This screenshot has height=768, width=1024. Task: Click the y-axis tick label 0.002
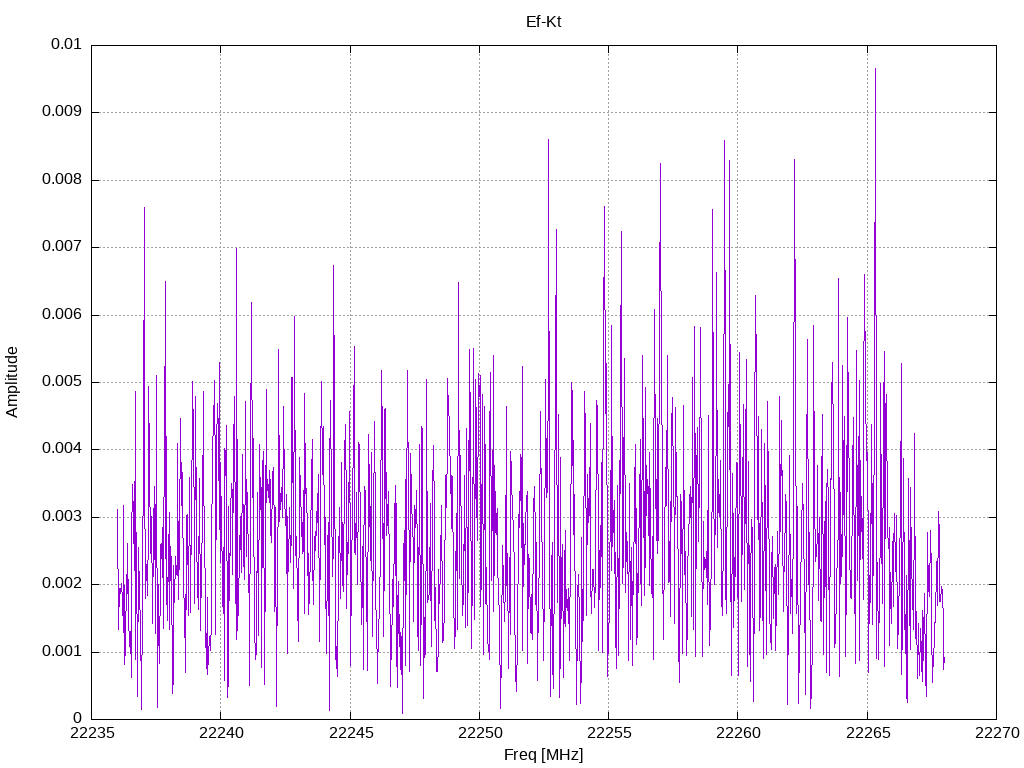point(62,584)
